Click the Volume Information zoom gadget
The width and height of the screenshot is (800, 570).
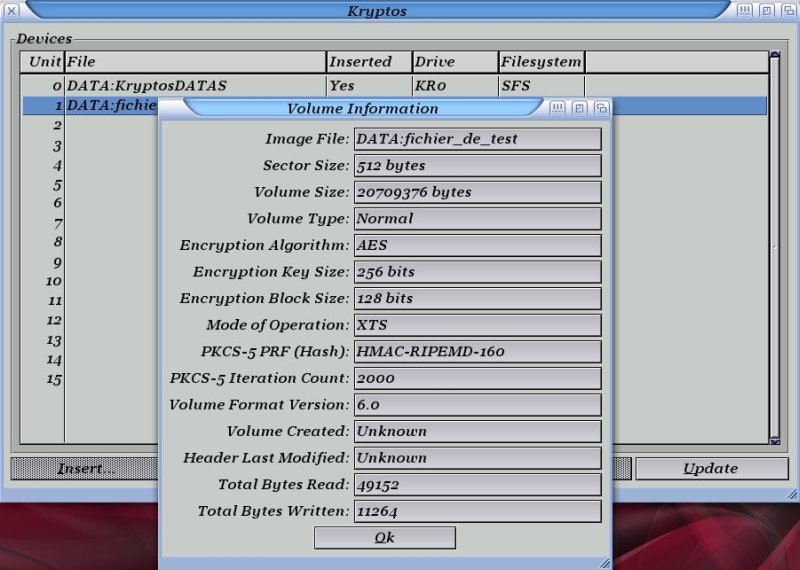click(x=580, y=108)
